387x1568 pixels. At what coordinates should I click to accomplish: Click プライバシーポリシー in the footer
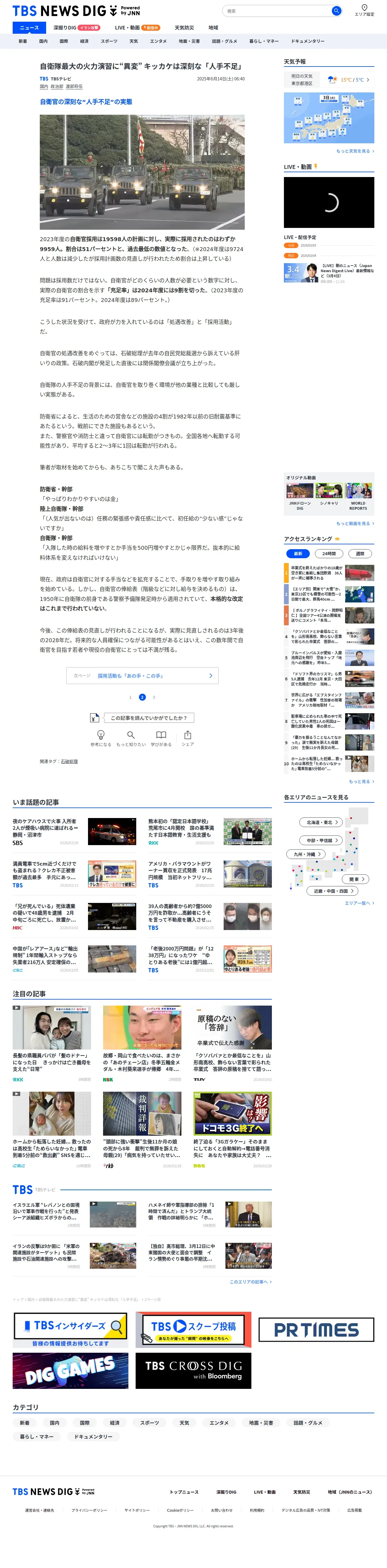click(x=89, y=1510)
